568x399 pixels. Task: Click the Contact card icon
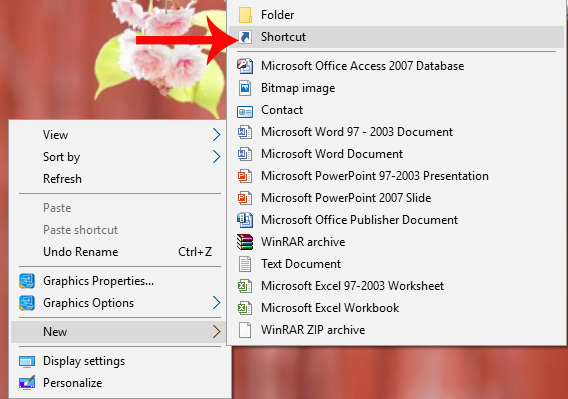245,112
